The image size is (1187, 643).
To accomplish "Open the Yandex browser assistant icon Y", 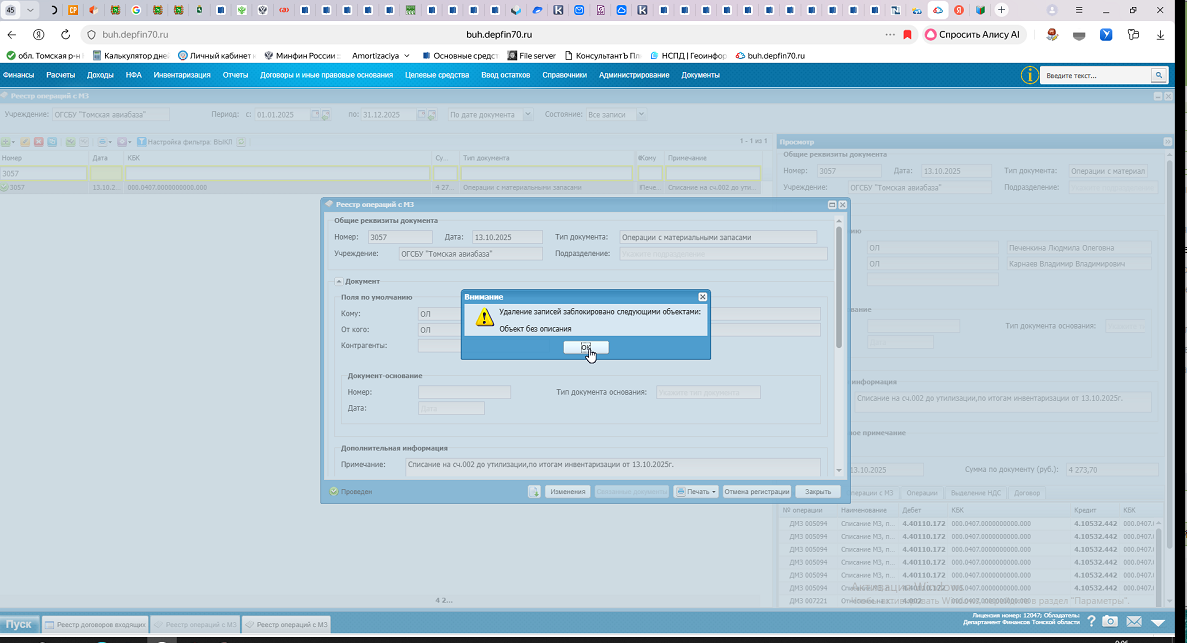I will pyautogui.click(x=1106, y=35).
